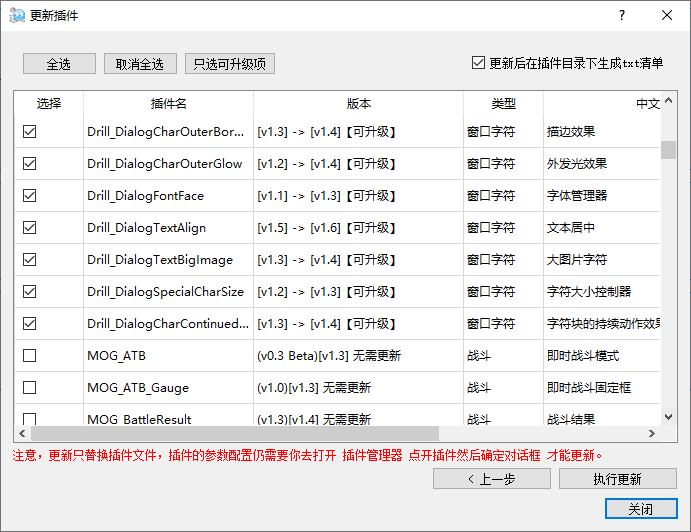Toggle the generate txt list after update checkbox
691x532 pixels.
(x=478, y=63)
